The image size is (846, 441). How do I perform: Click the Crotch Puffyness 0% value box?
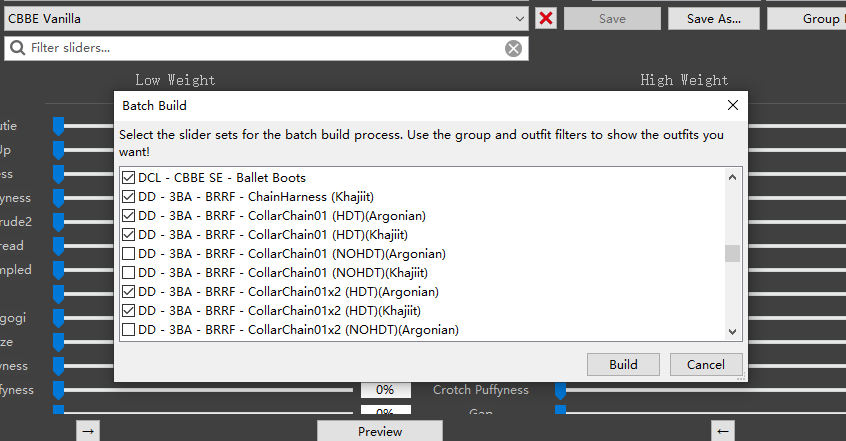coord(385,390)
